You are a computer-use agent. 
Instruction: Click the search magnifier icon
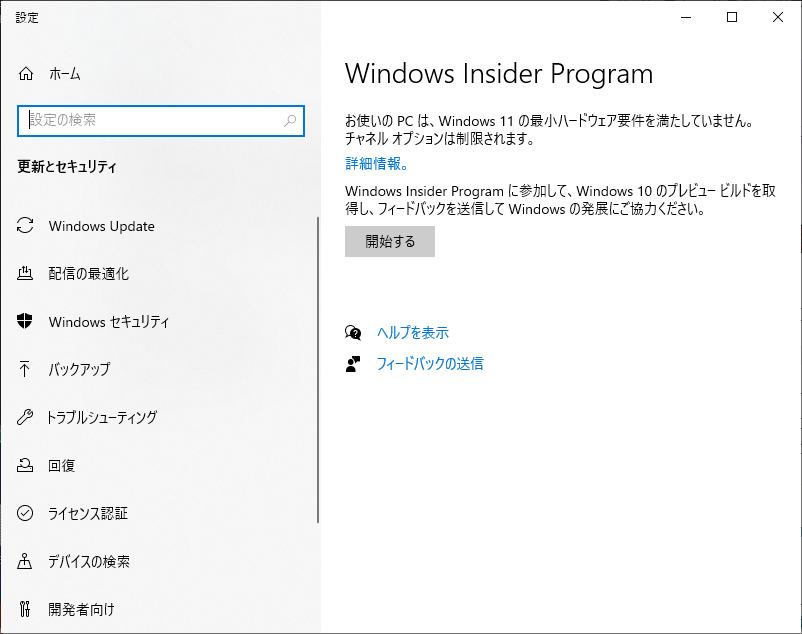290,121
